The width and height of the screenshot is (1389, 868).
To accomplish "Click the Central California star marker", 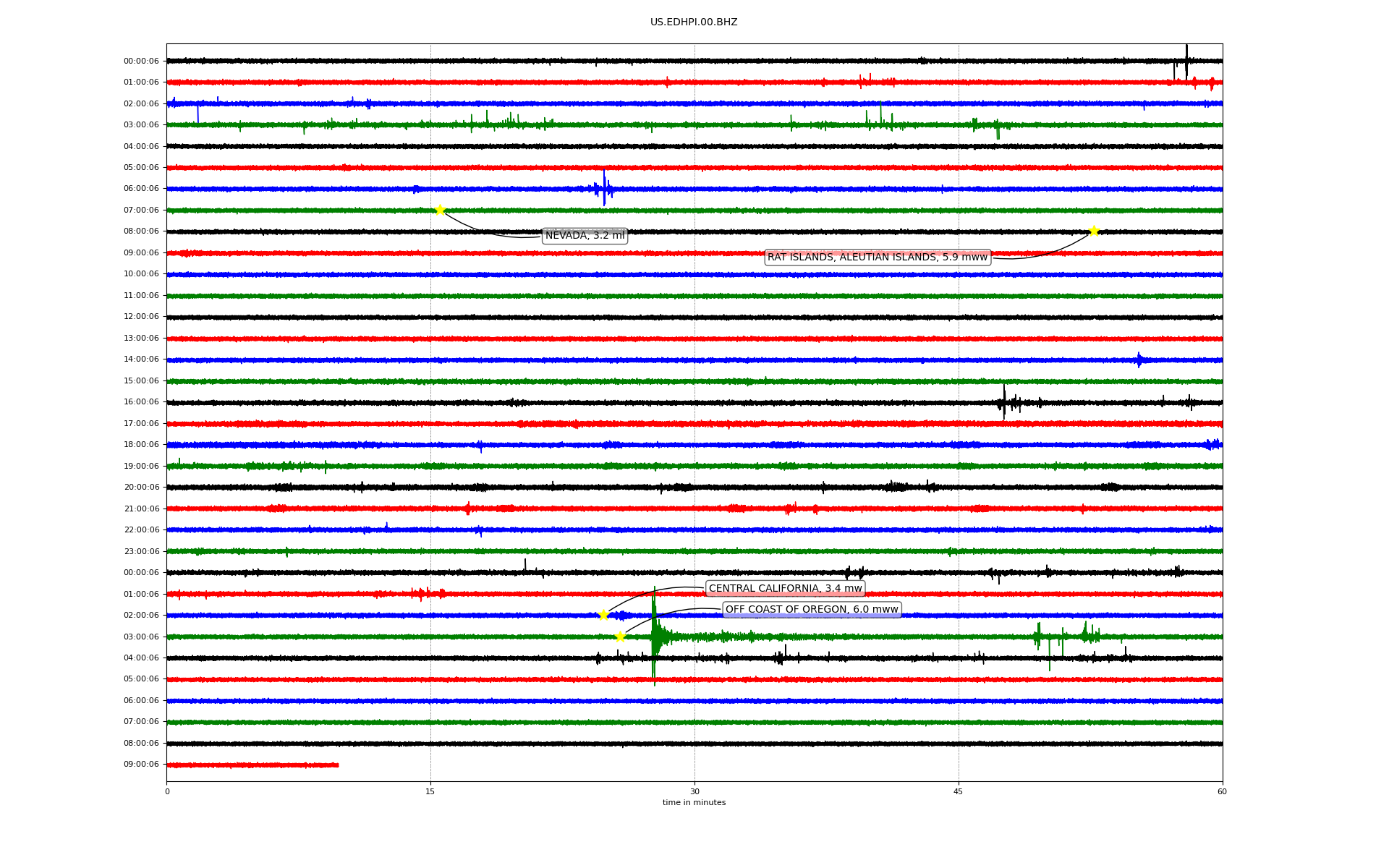I will click(x=603, y=615).
